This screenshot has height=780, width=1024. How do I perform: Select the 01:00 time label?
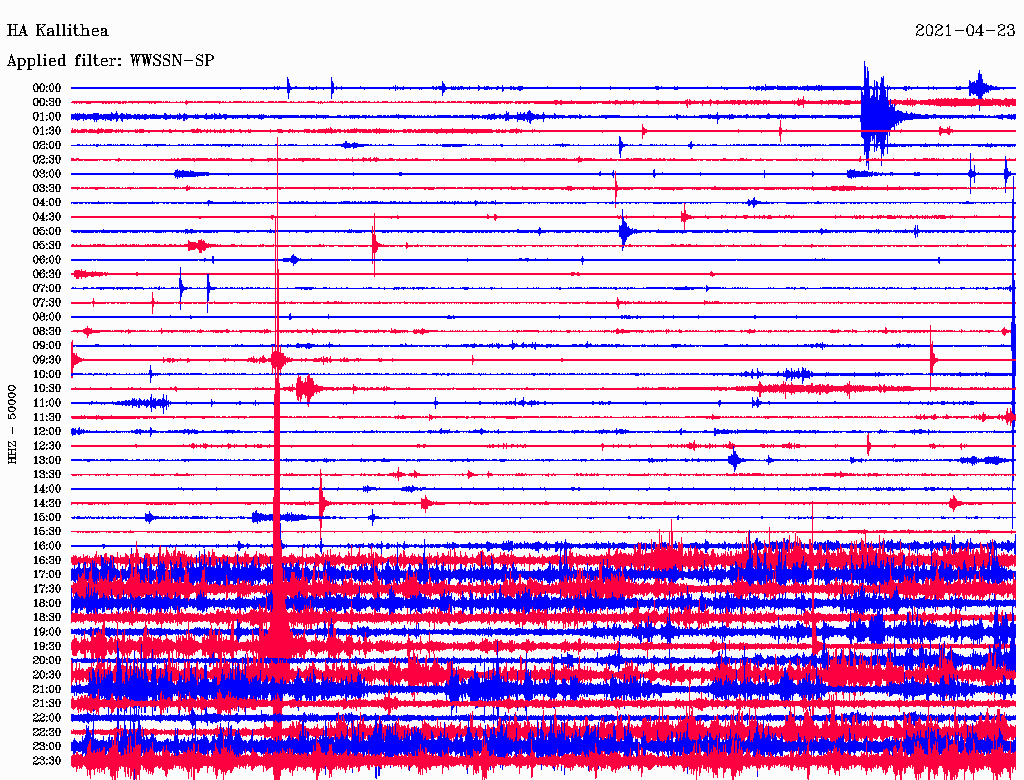pos(47,117)
